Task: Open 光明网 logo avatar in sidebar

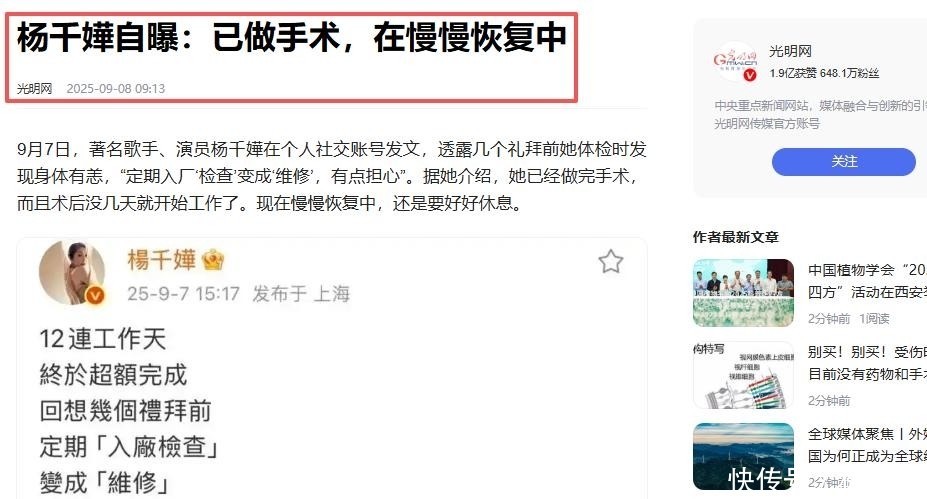Action: (x=735, y=61)
